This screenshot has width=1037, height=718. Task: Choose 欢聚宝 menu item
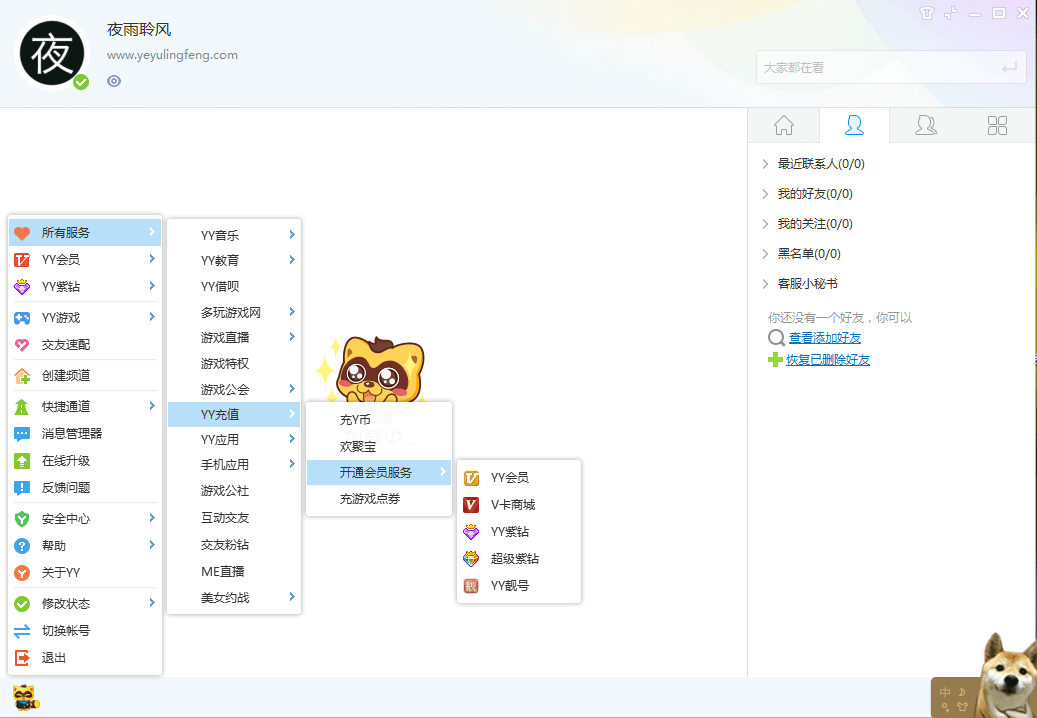(379, 447)
